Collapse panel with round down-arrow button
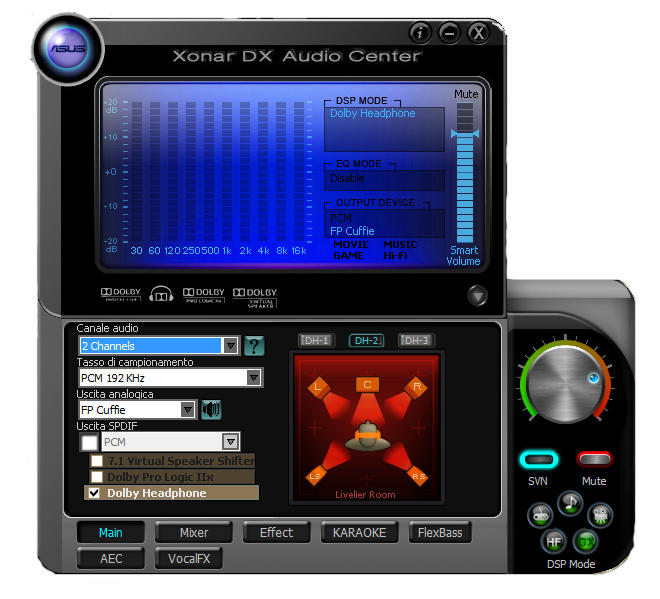660x599 pixels. pyautogui.click(x=477, y=296)
